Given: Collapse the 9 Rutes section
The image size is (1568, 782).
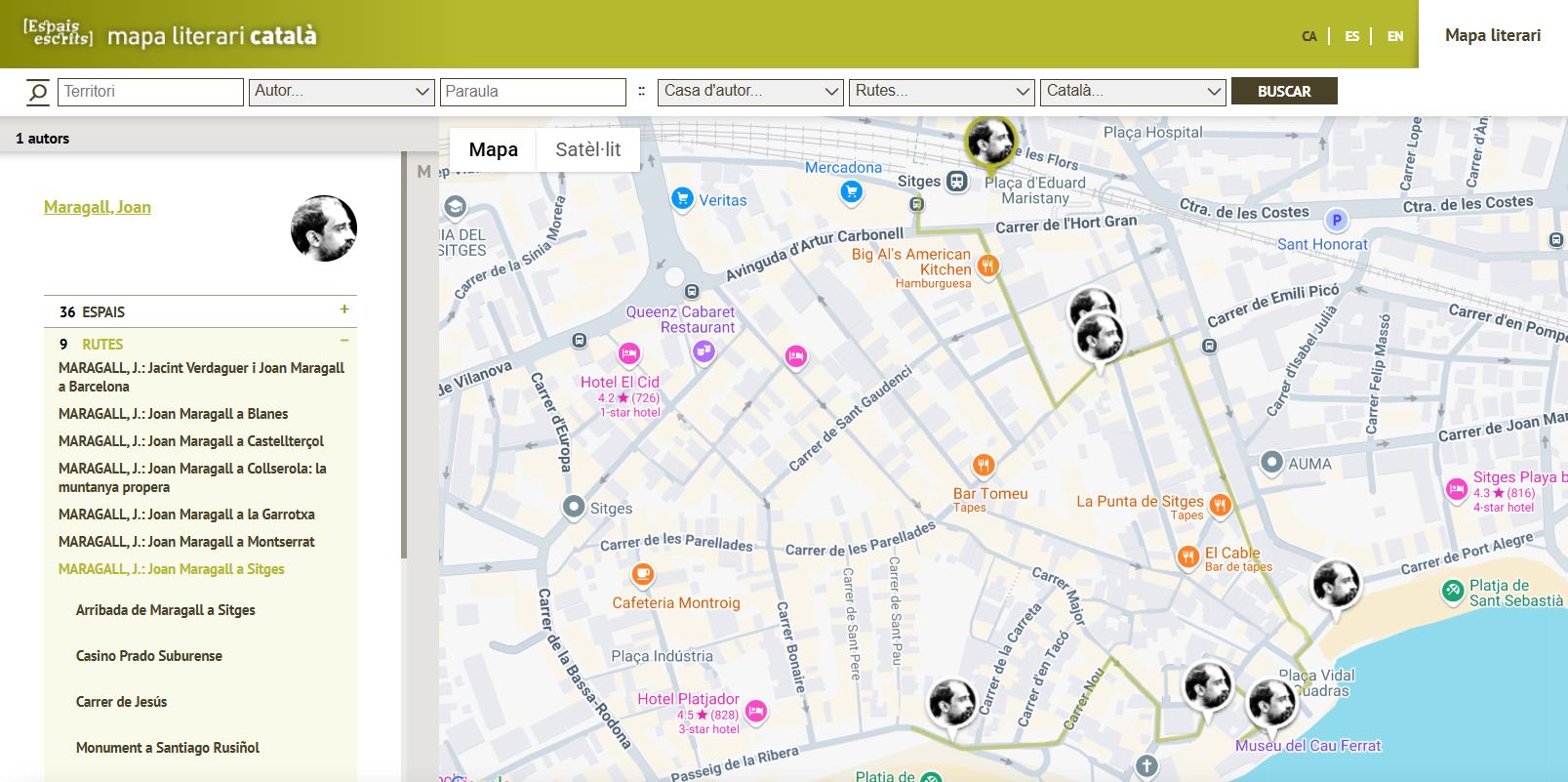Looking at the screenshot, I should coord(344,341).
